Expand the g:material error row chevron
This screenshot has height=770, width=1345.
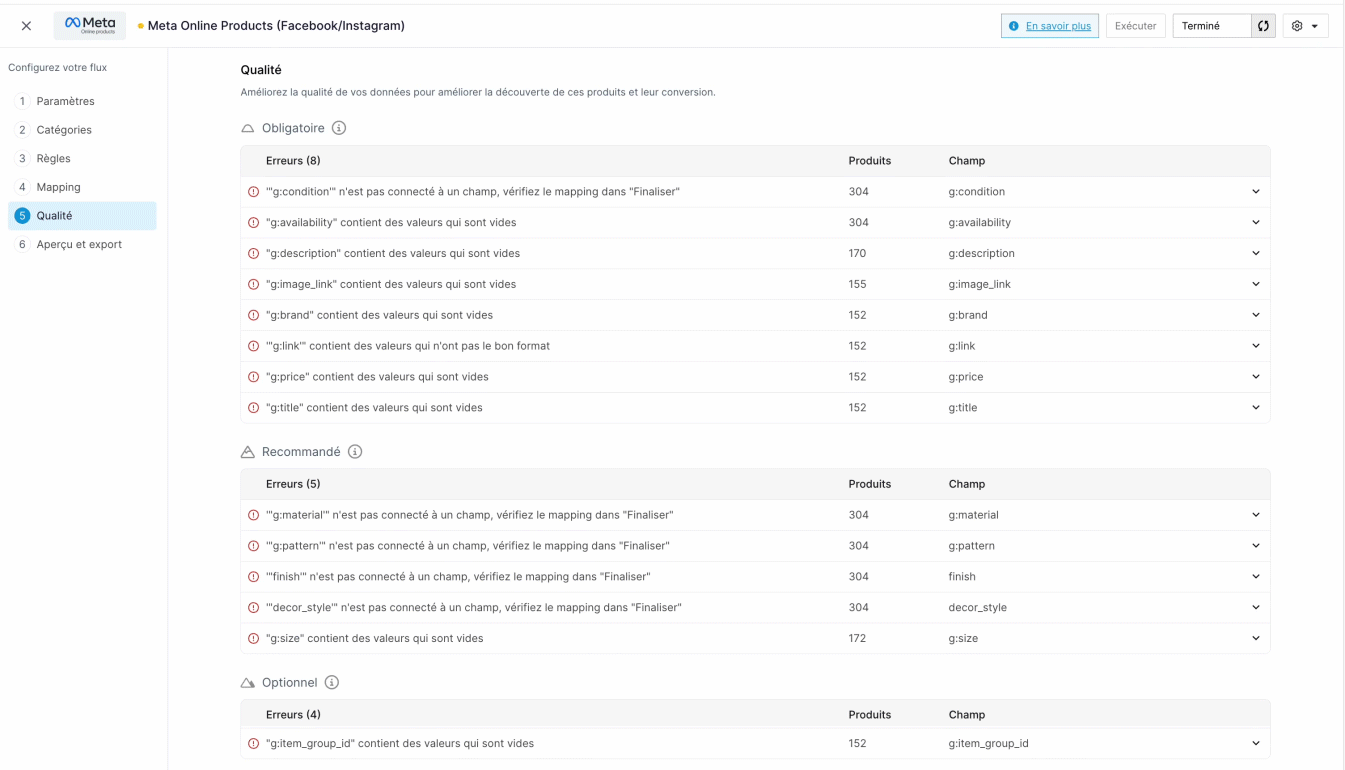1256,515
